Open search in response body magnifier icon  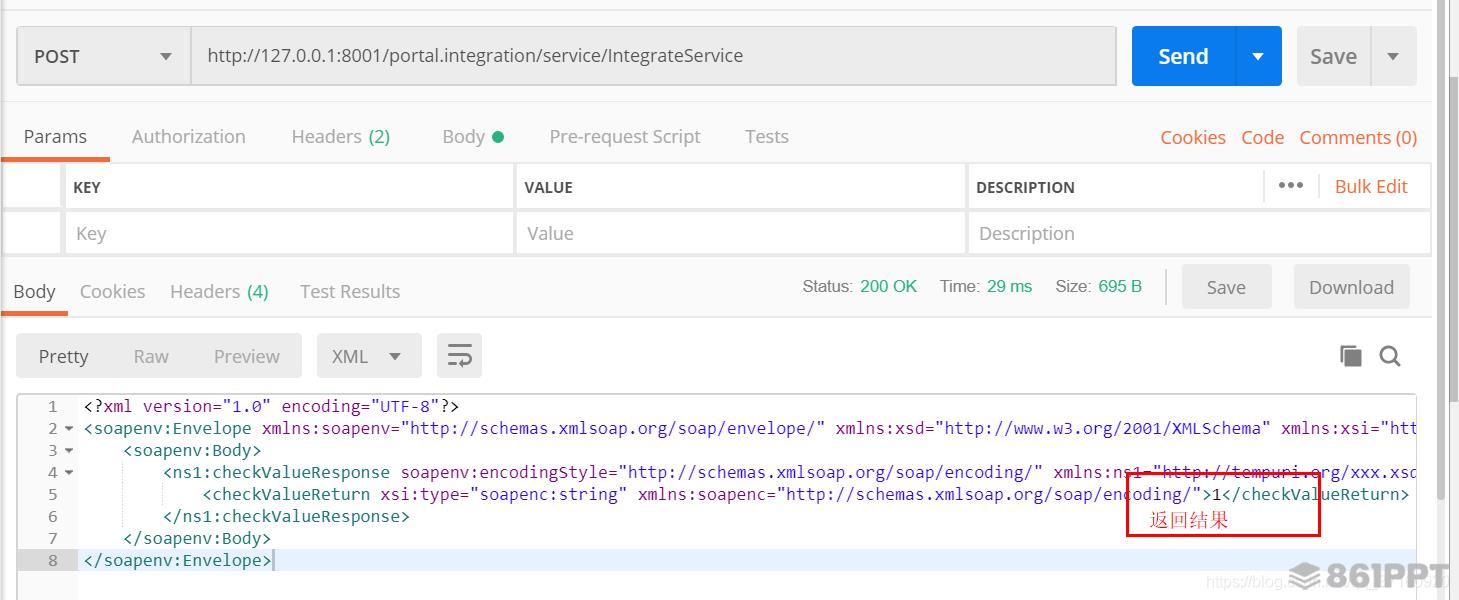(1390, 356)
